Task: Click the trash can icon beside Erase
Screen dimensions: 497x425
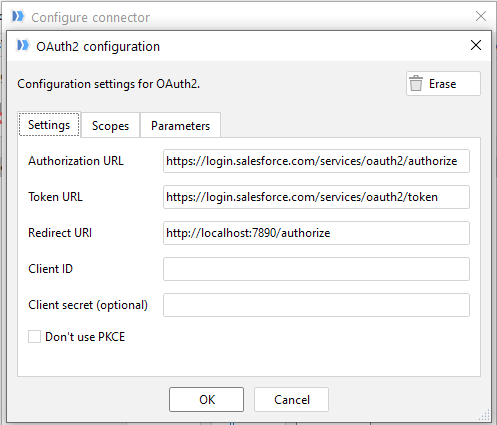Action: [x=416, y=83]
